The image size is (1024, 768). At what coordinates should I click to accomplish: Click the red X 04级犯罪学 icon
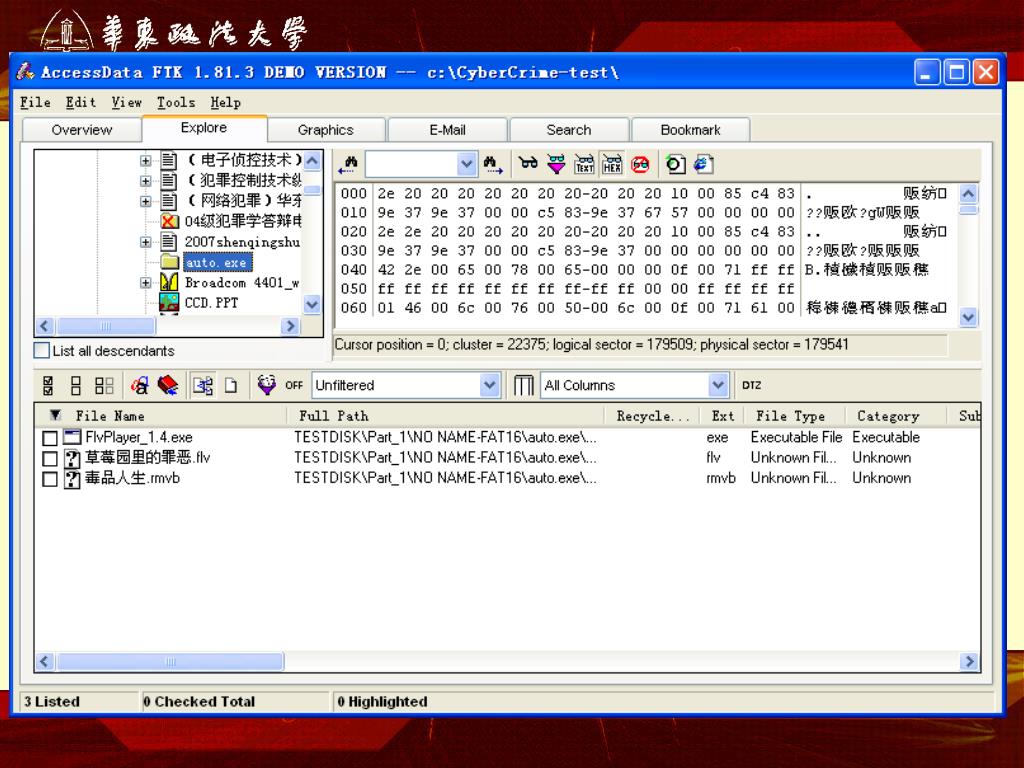170,221
